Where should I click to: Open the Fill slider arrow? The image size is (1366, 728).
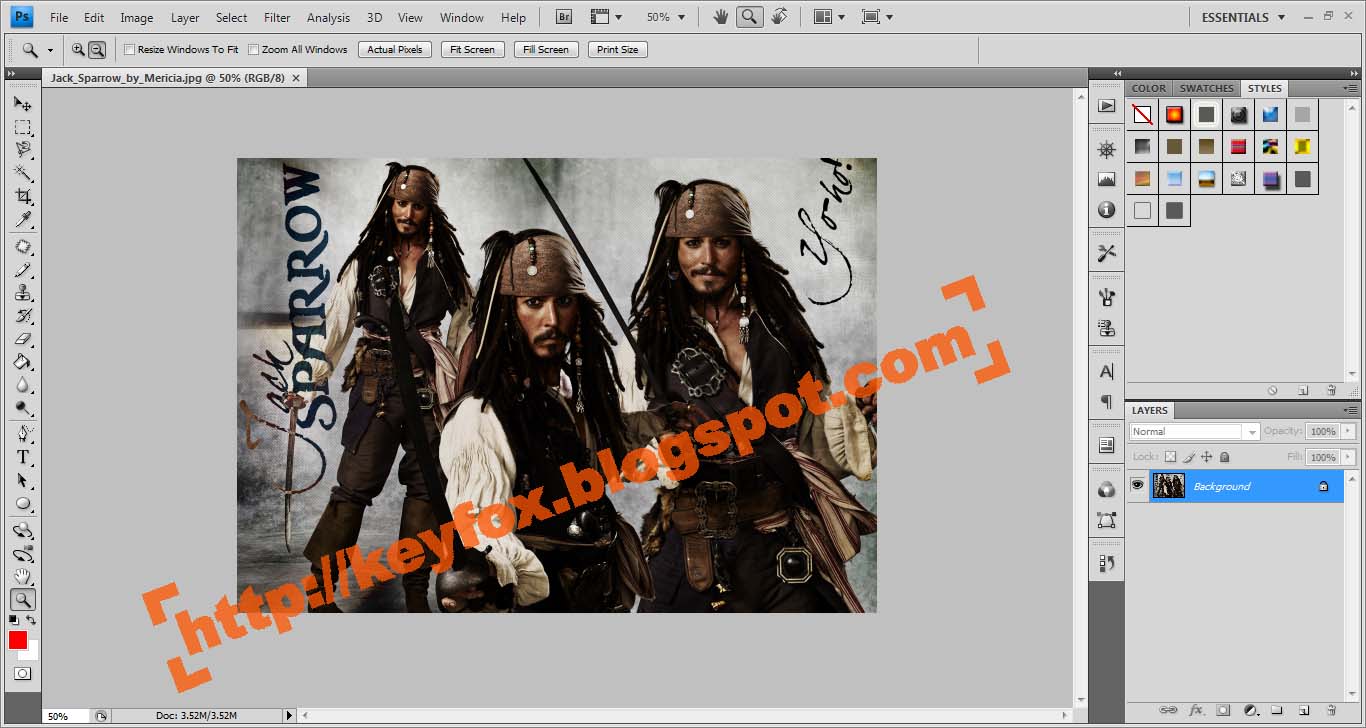(1349, 457)
